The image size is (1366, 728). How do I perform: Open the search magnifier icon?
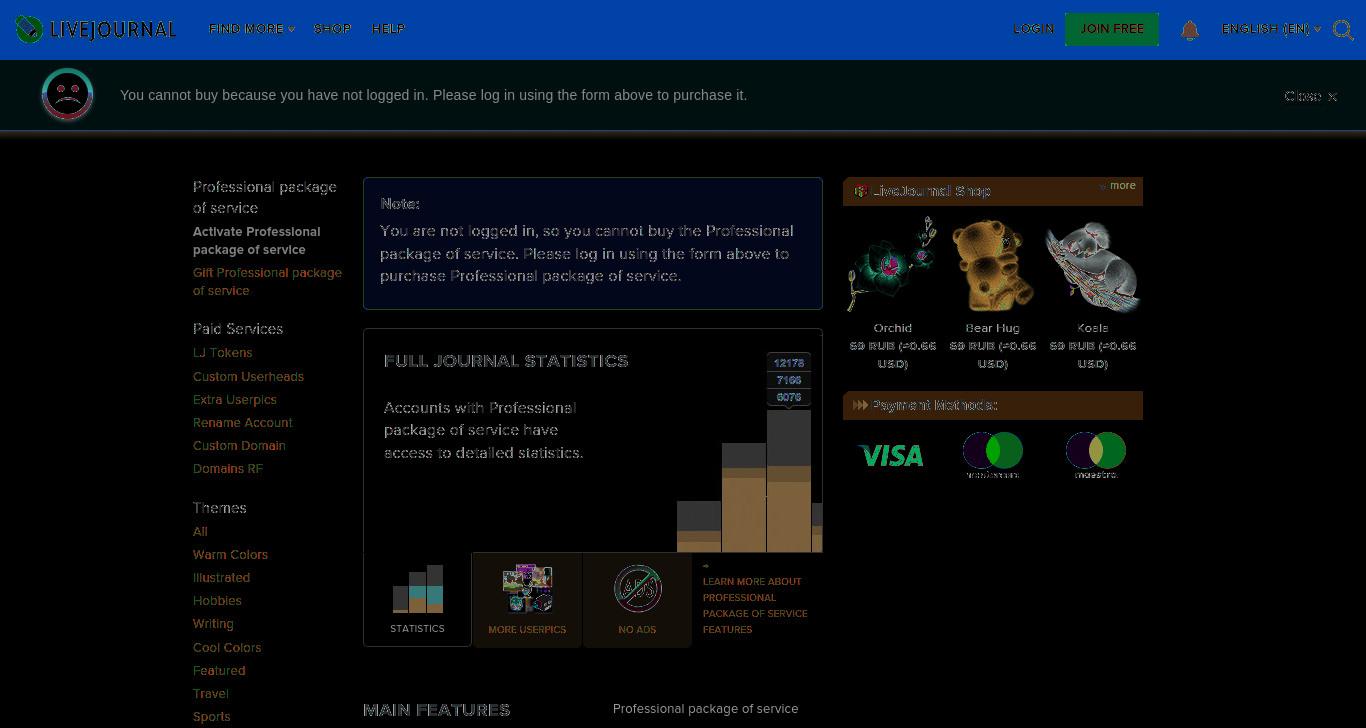(1343, 30)
